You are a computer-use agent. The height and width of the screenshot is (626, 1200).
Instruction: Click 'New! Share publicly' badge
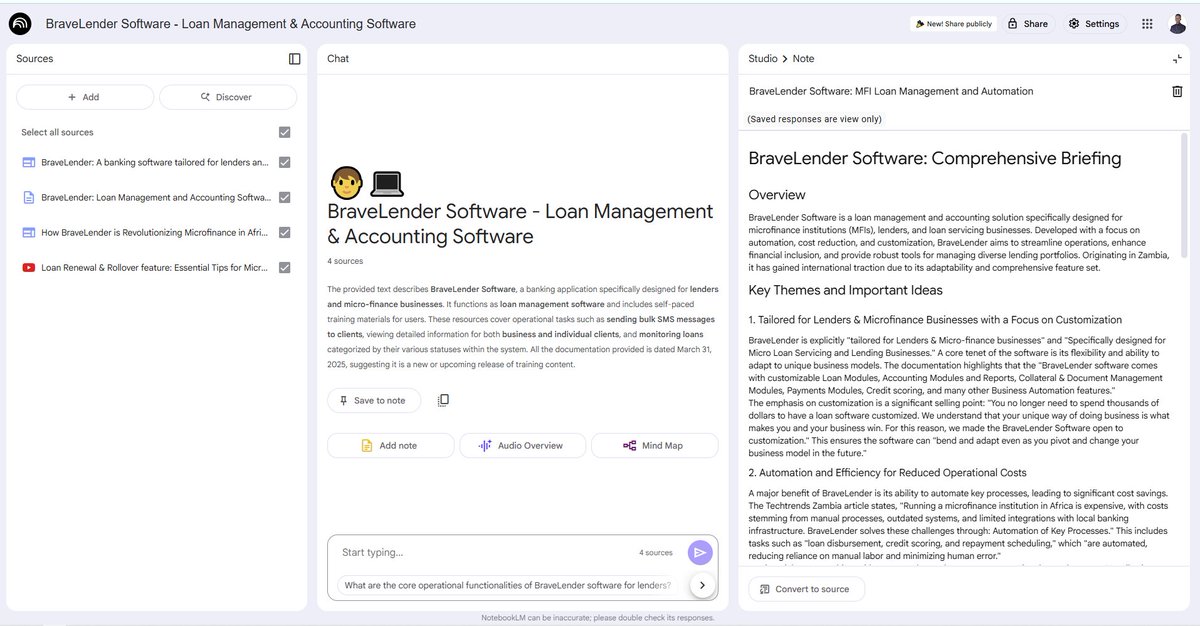953,24
